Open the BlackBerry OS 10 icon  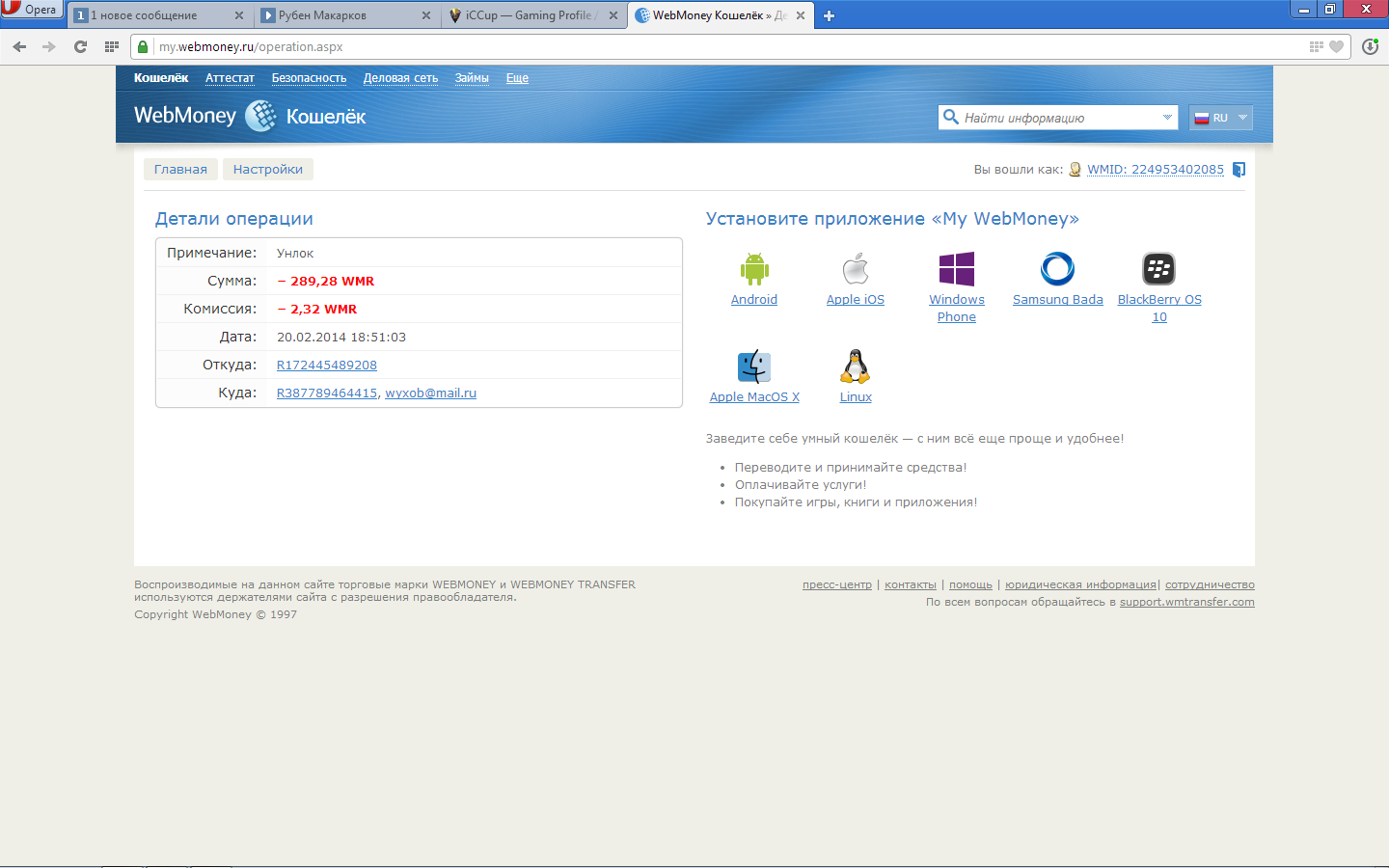click(x=1158, y=269)
